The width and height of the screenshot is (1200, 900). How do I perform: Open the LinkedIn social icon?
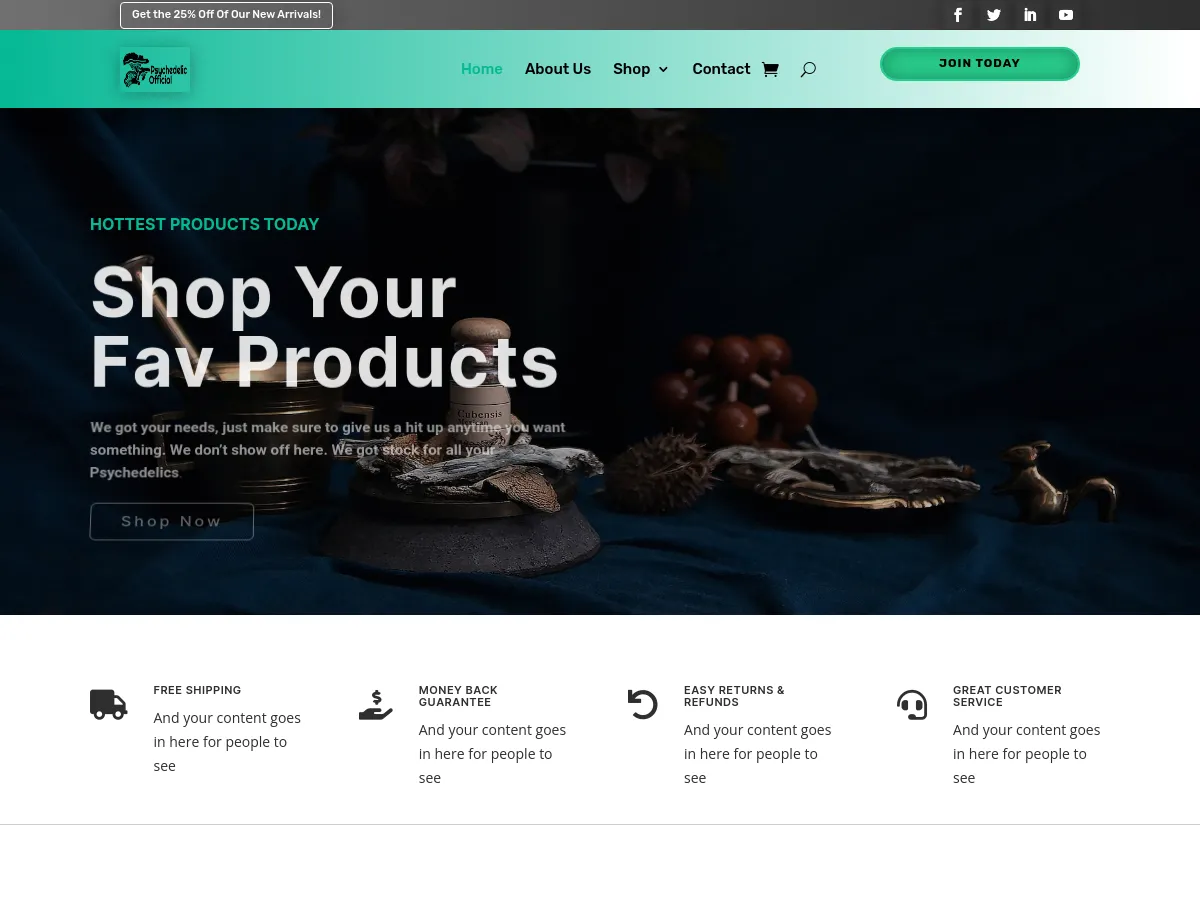[1030, 15]
